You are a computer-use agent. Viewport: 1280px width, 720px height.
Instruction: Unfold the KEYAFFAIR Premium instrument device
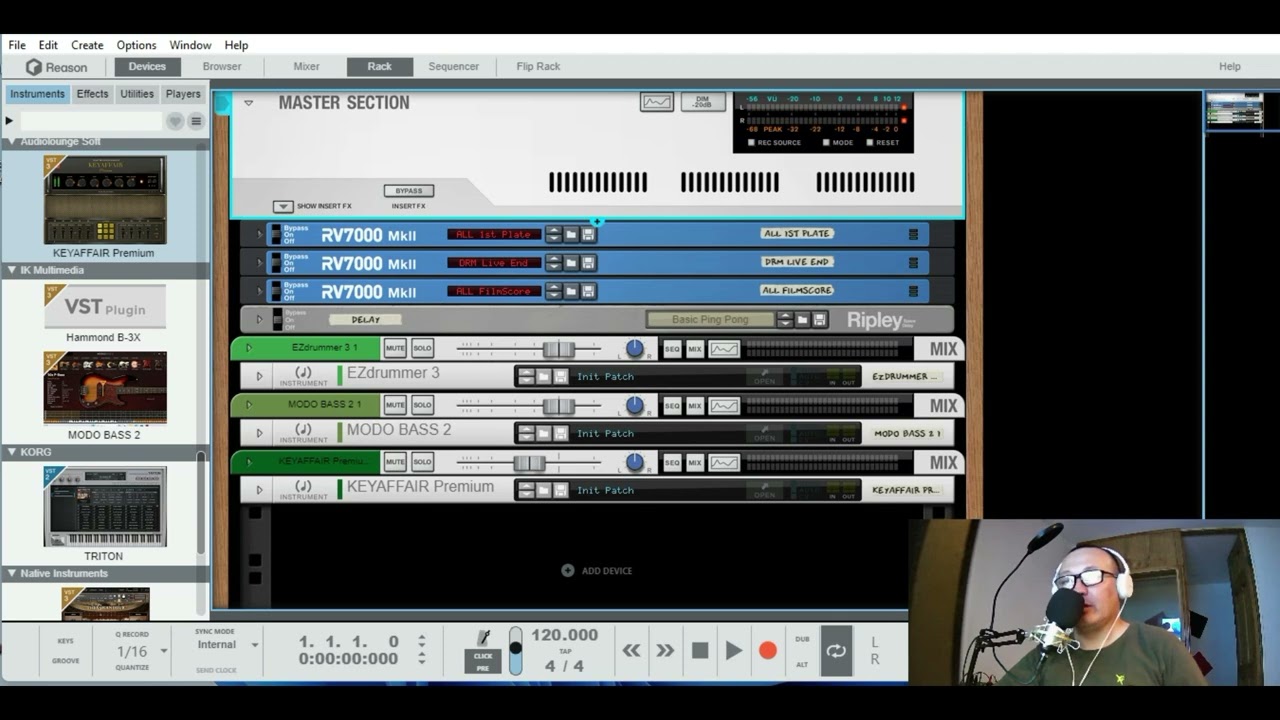coord(259,490)
